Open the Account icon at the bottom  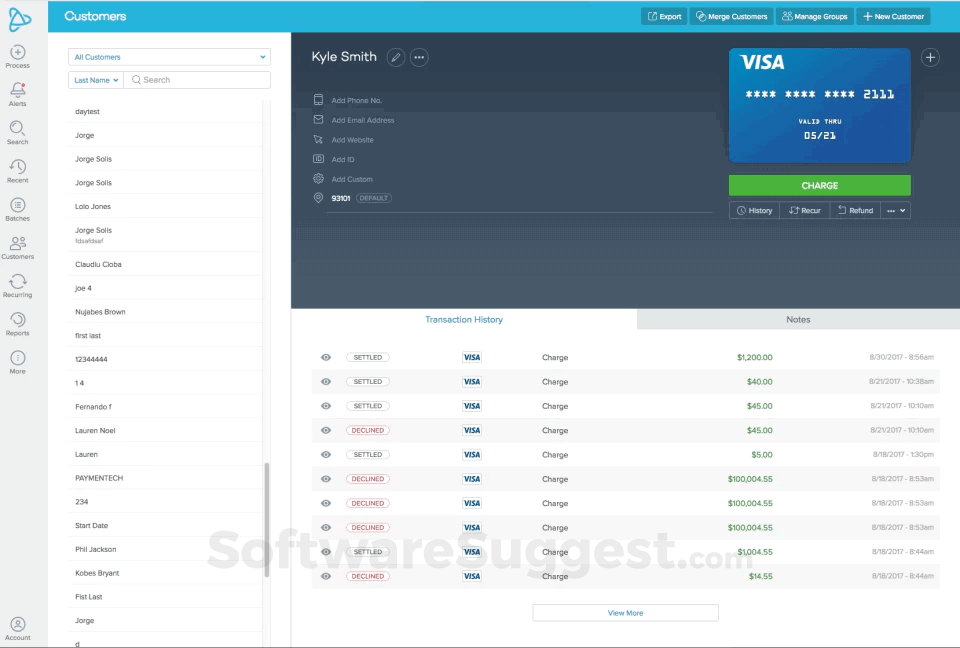coord(18,624)
